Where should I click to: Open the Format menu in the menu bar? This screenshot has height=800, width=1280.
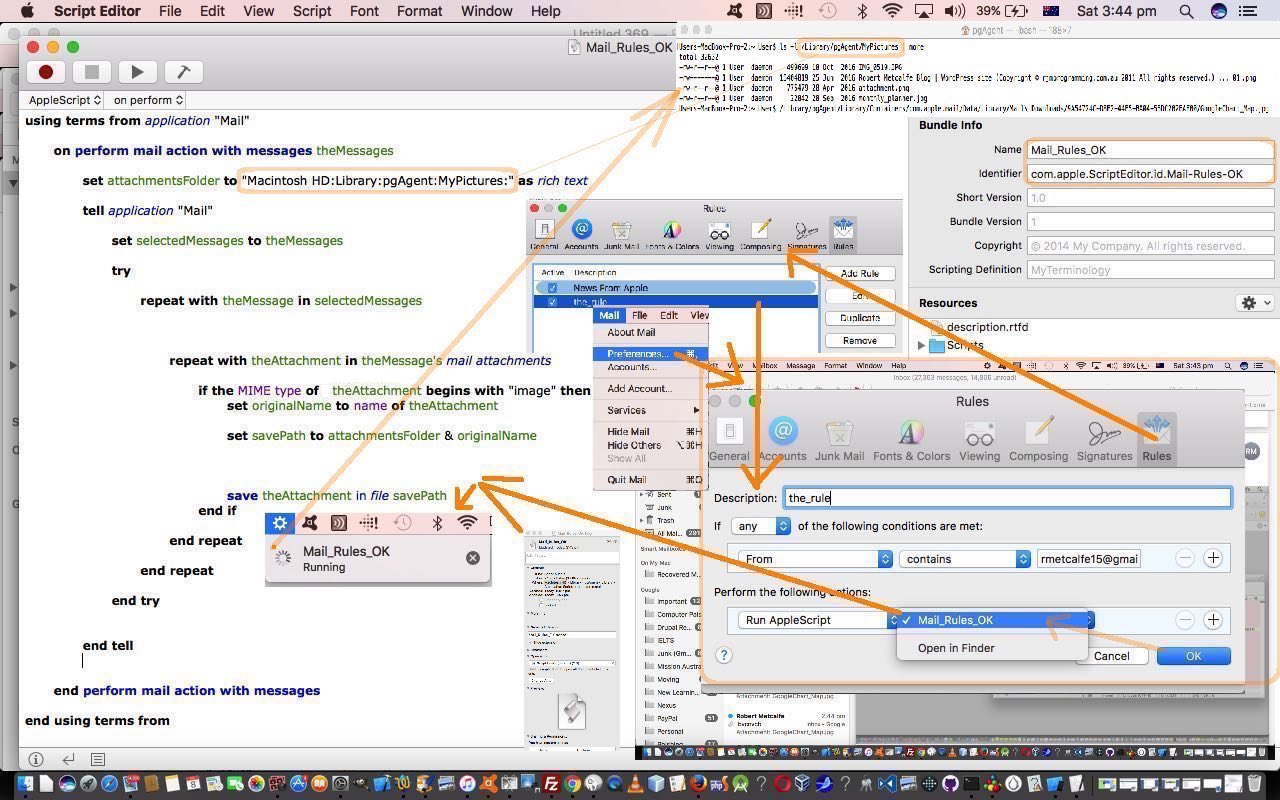click(419, 11)
